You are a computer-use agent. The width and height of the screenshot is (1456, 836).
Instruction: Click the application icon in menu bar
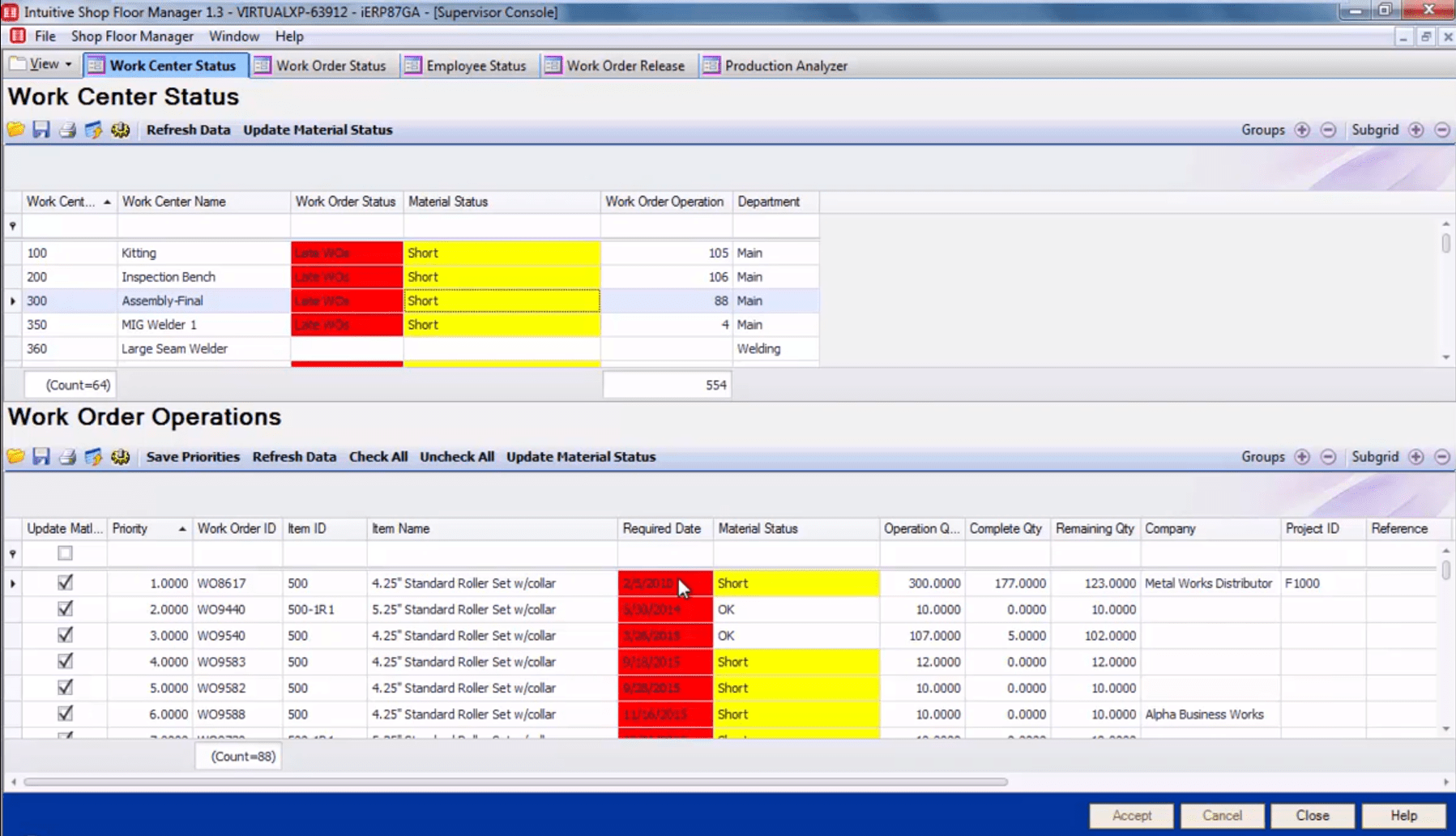[17, 36]
